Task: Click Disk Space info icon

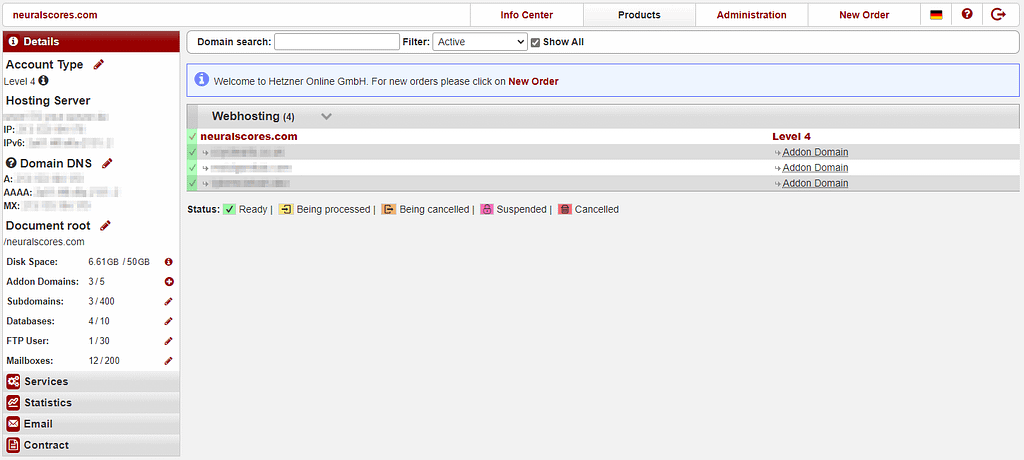Action: pos(169,262)
